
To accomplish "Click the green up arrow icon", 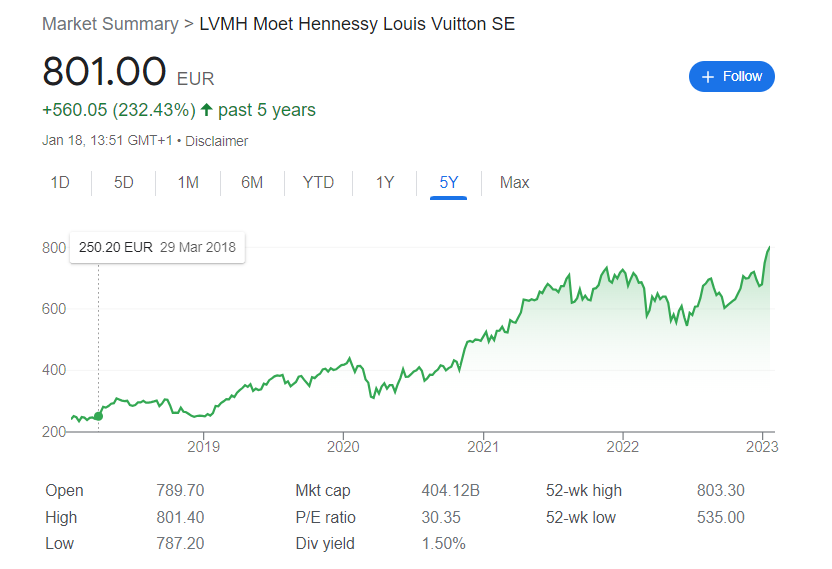I will (207, 110).
